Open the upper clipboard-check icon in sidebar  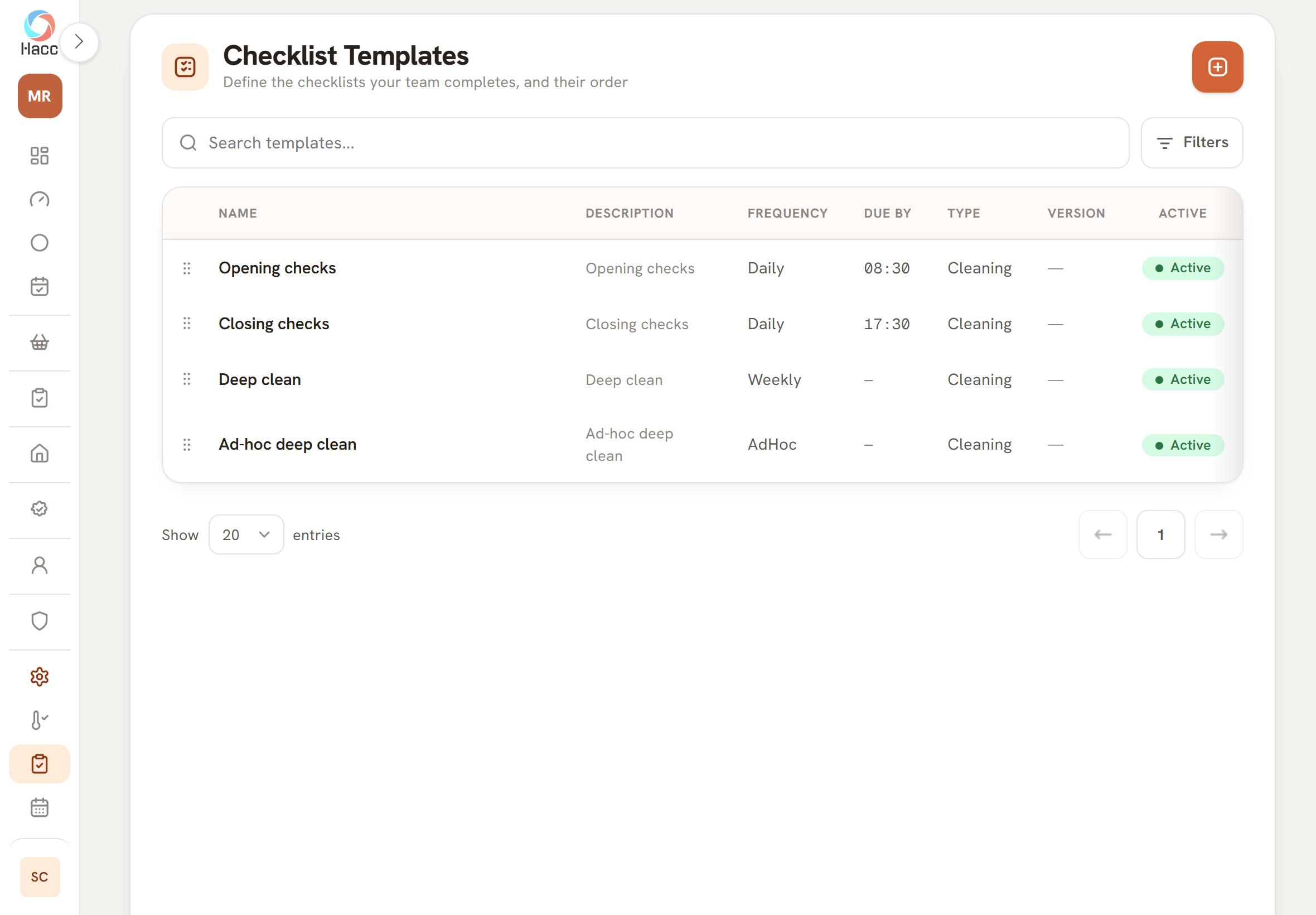(40, 398)
